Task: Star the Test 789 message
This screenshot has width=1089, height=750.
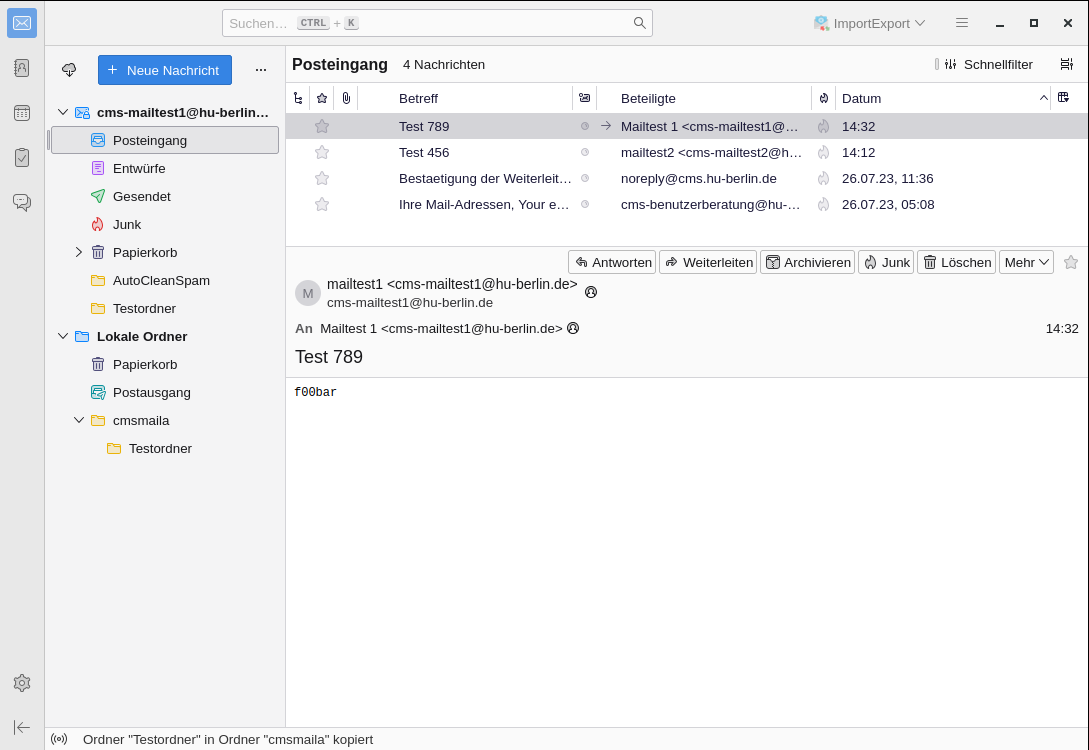Action: pos(322,126)
